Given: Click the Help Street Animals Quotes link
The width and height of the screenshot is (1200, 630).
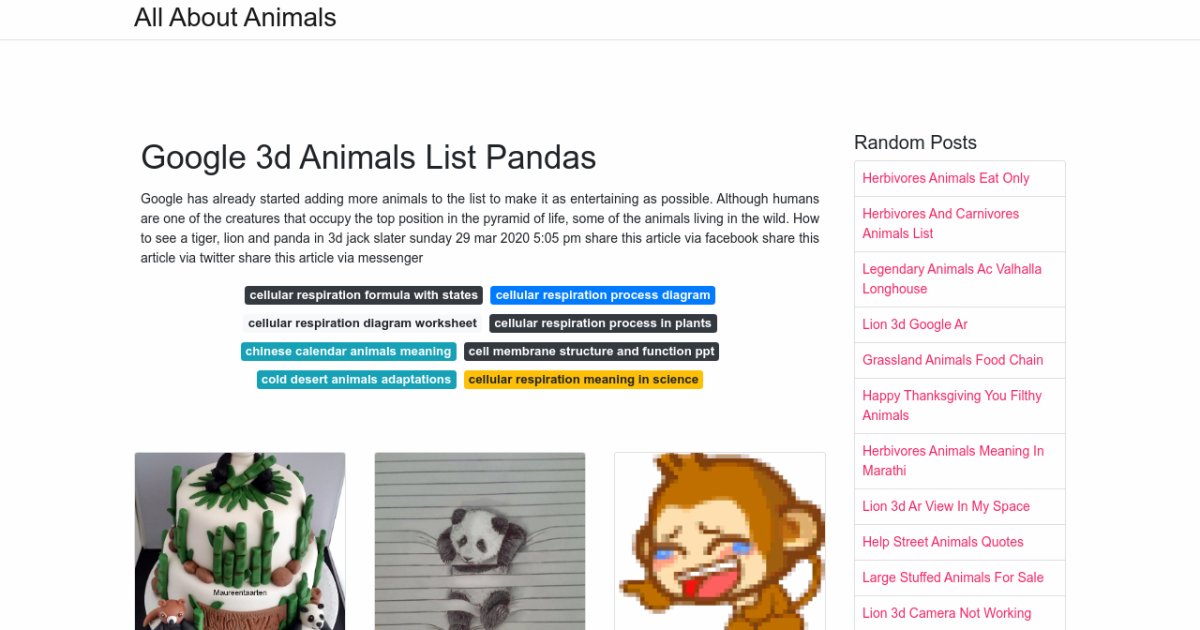Looking at the screenshot, I should coord(942,542).
